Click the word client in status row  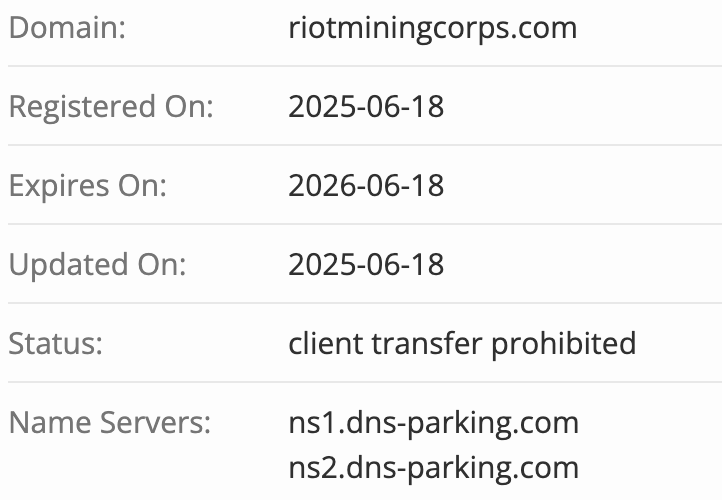point(326,343)
